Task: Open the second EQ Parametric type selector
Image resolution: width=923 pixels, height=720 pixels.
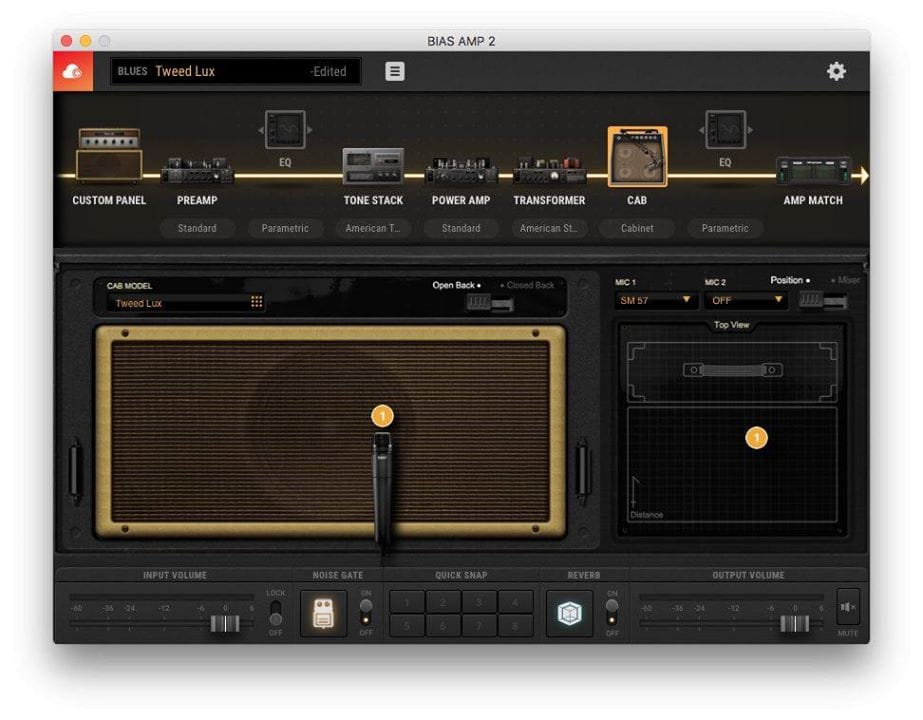Action: [x=725, y=228]
